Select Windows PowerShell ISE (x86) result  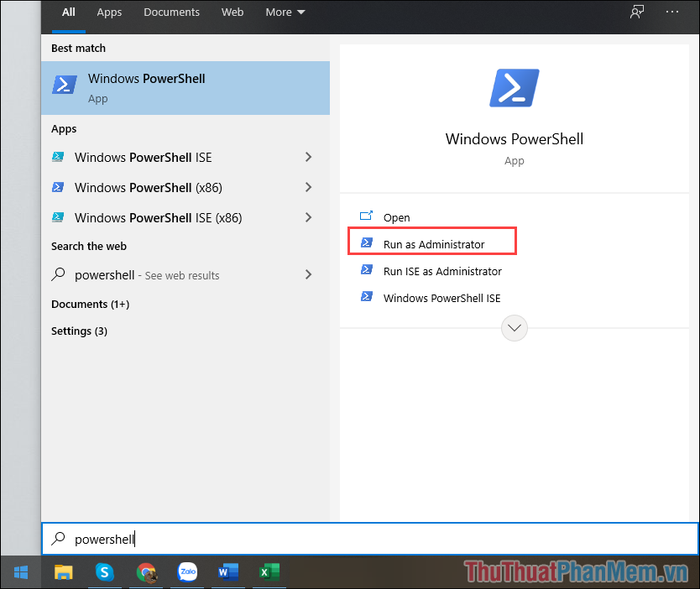185,218
